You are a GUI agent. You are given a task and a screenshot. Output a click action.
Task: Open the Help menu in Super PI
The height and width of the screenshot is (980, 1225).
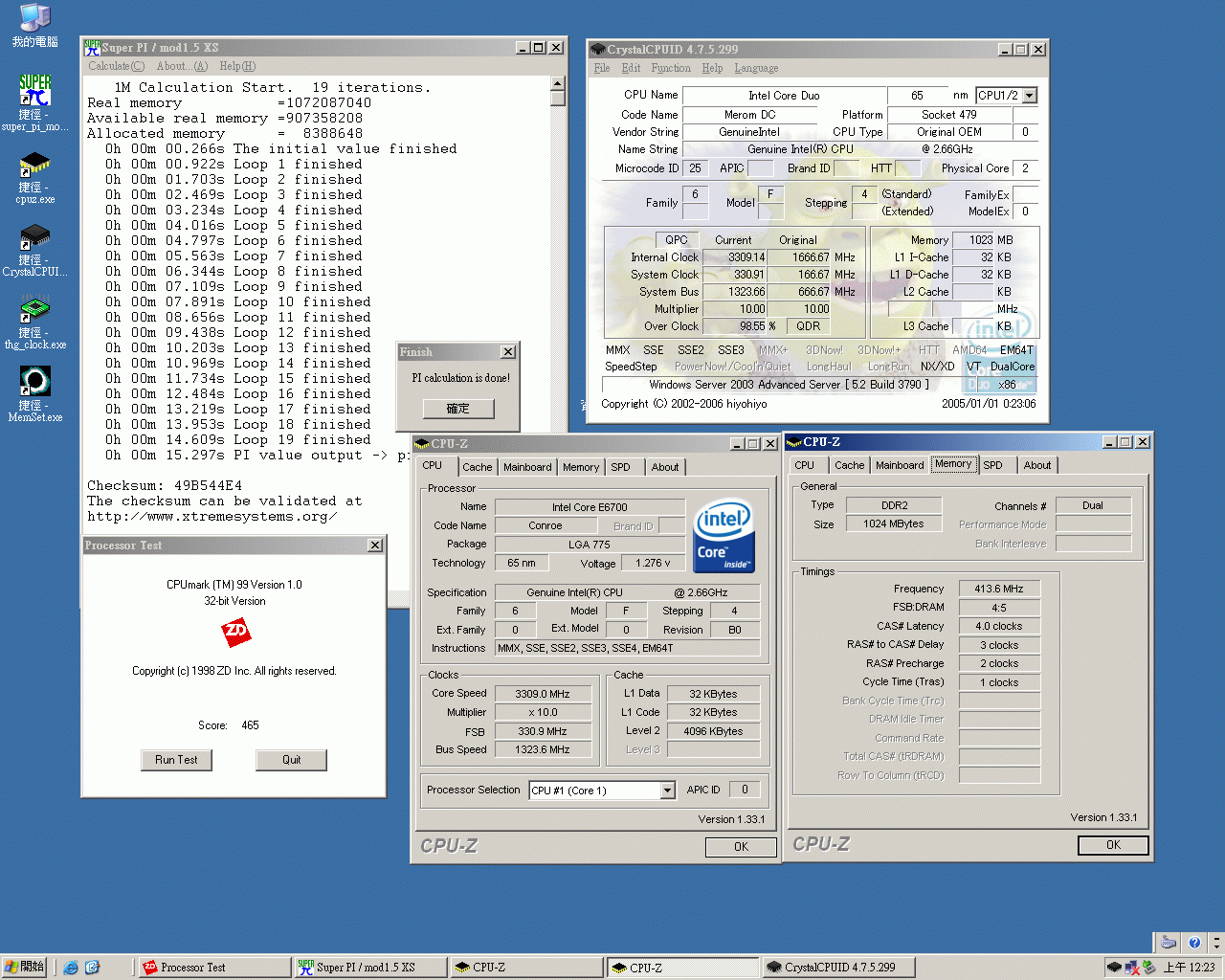pyautogui.click(x=237, y=66)
